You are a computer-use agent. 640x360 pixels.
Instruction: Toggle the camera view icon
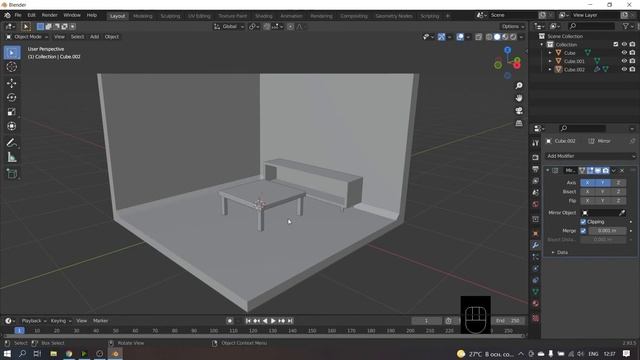pyautogui.click(x=519, y=111)
